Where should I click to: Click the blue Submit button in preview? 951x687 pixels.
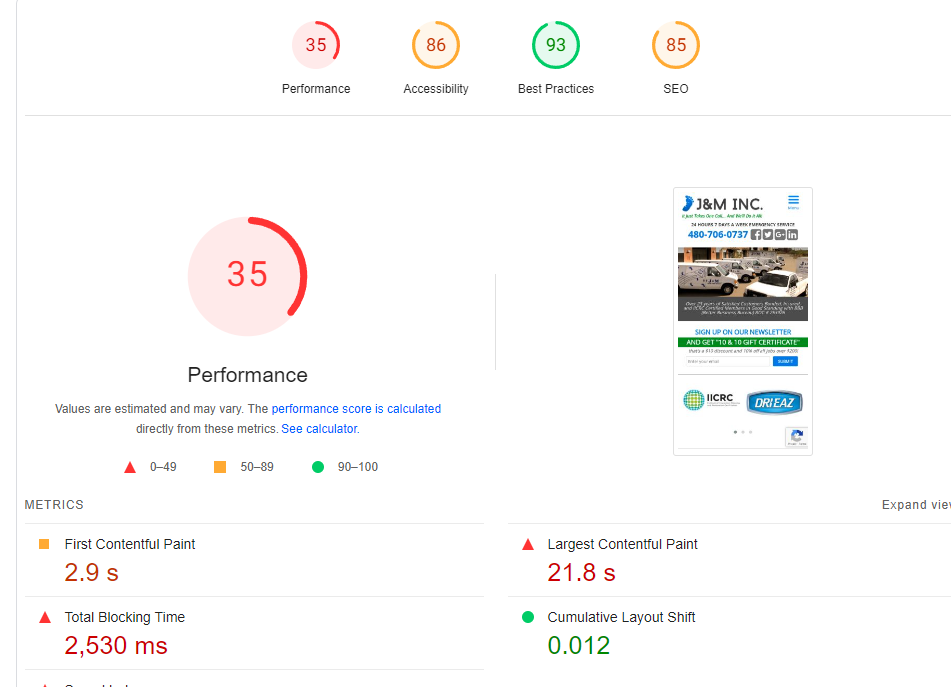pyautogui.click(x=785, y=361)
